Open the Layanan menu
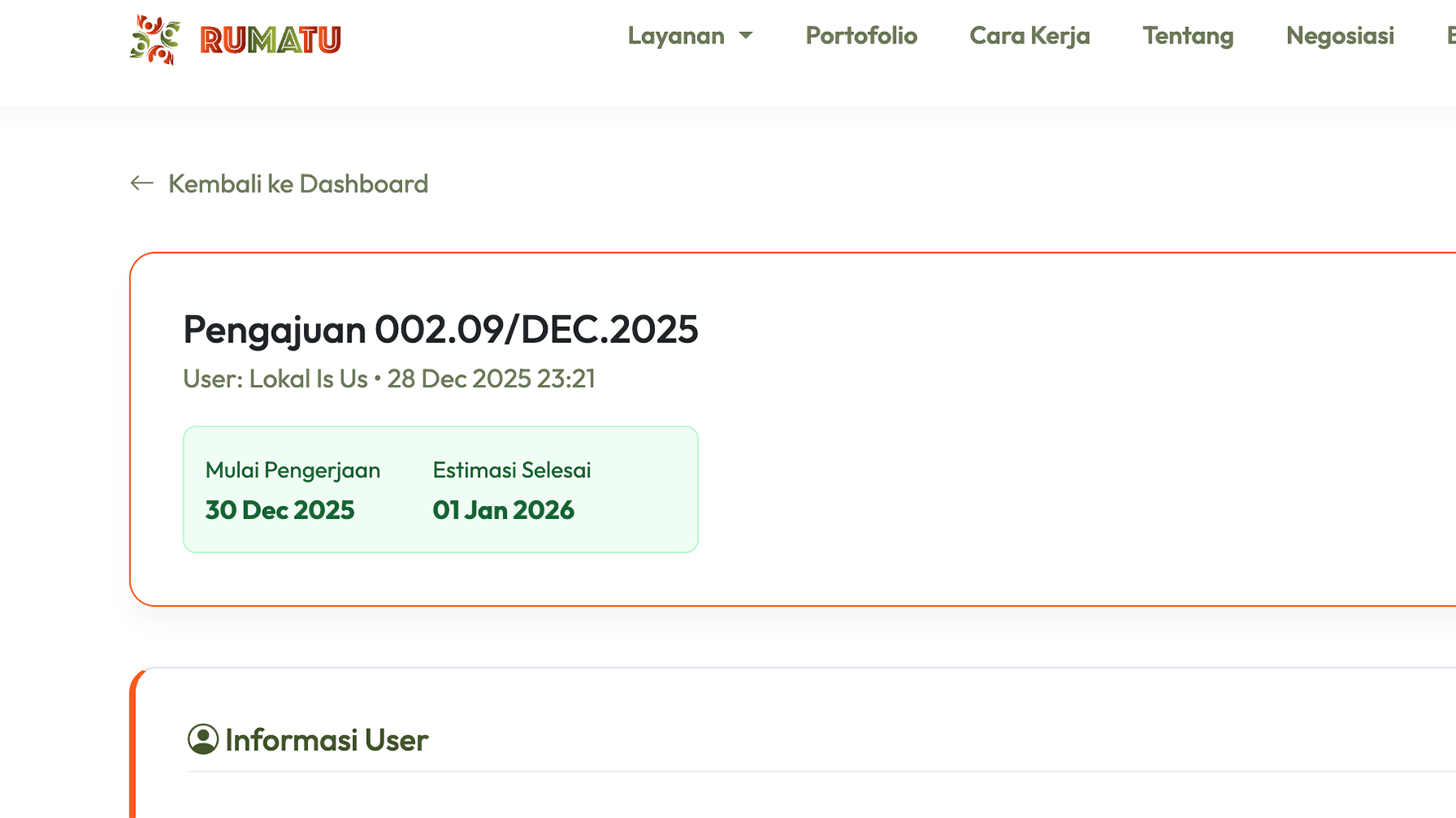The height and width of the screenshot is (818, 1456). pos(676,36)
